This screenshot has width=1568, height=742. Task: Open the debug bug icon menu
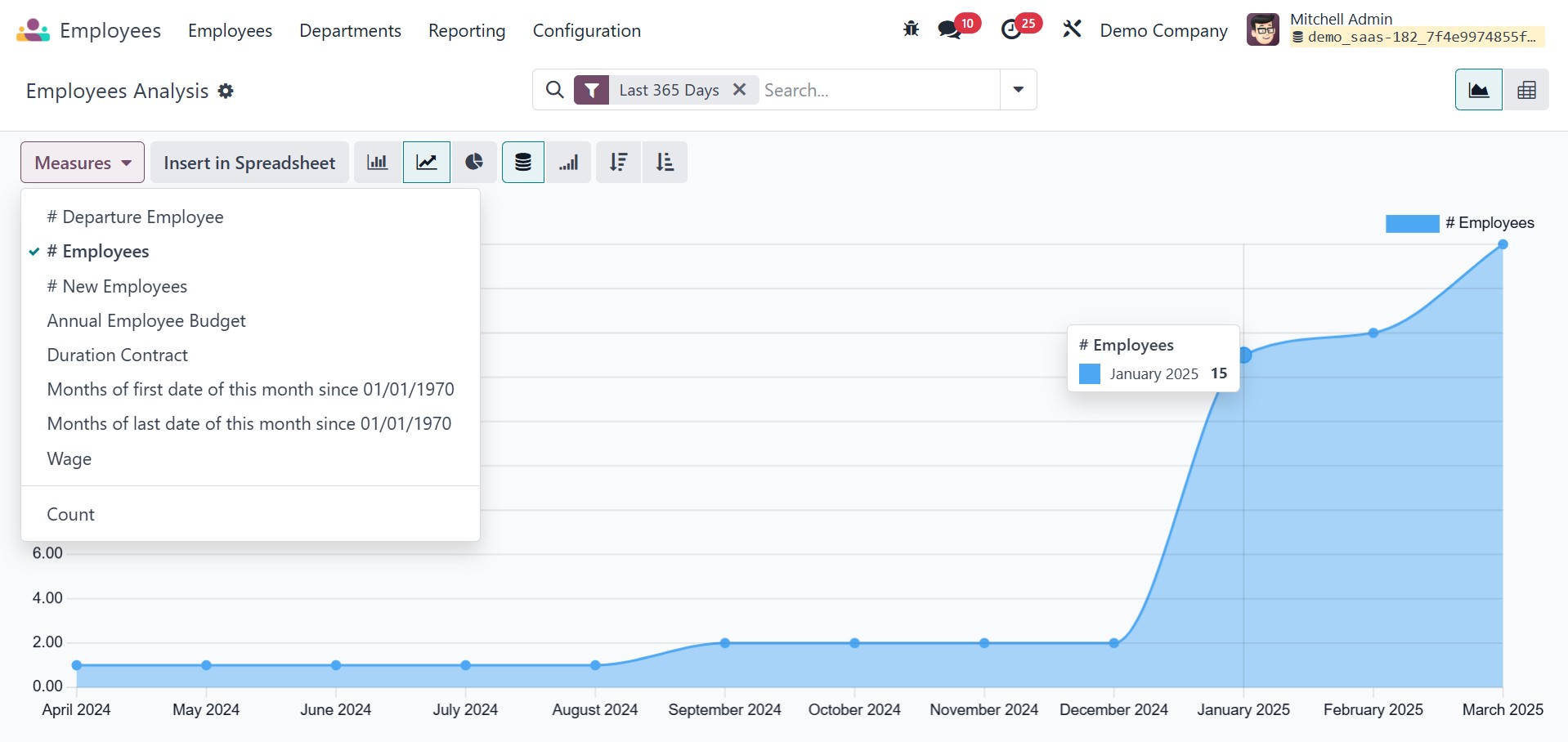[911, 30]
